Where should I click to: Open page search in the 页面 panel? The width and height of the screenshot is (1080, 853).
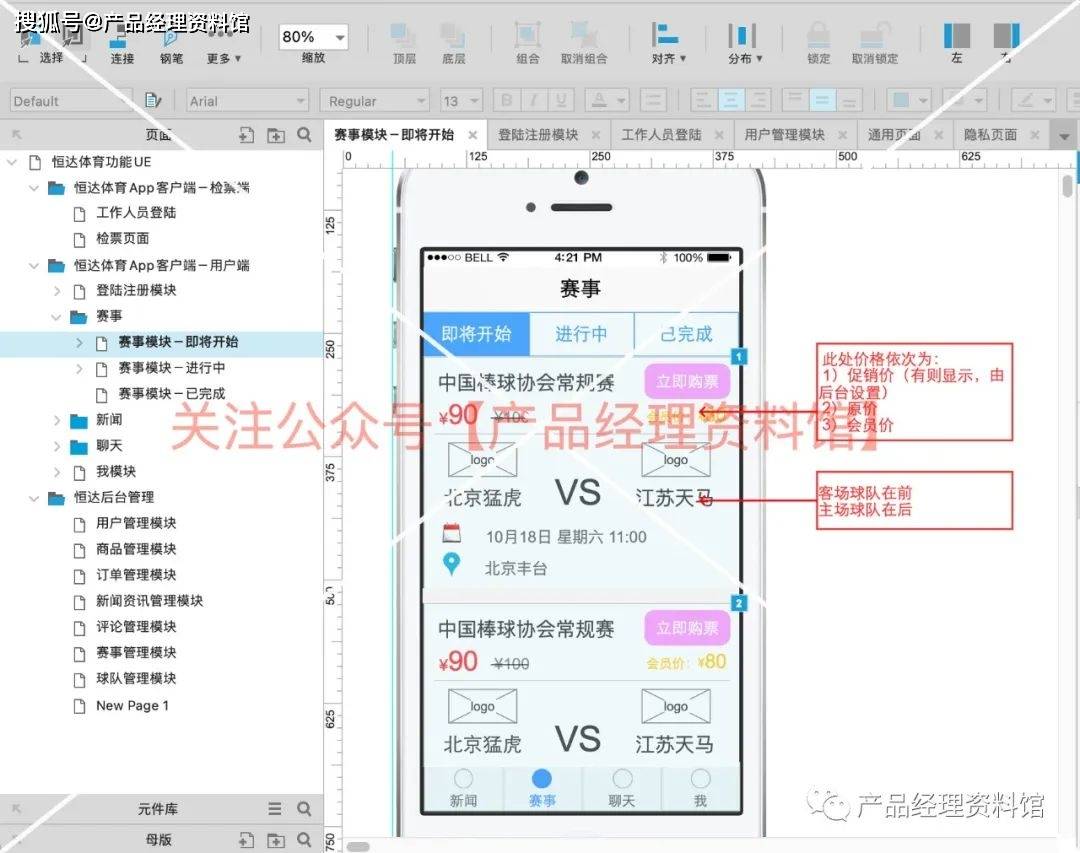click(304, 133)
